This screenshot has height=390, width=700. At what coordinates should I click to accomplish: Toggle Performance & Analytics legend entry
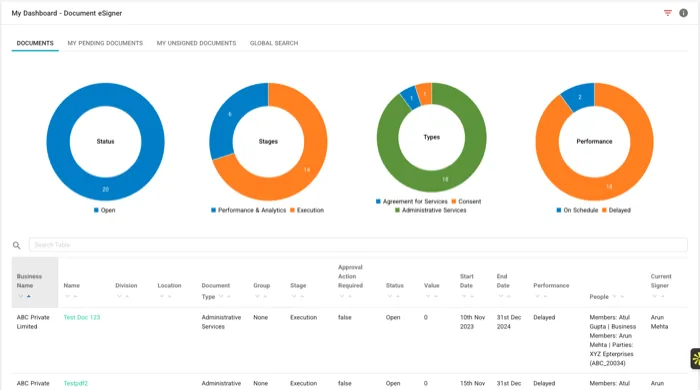pos(249,210)
